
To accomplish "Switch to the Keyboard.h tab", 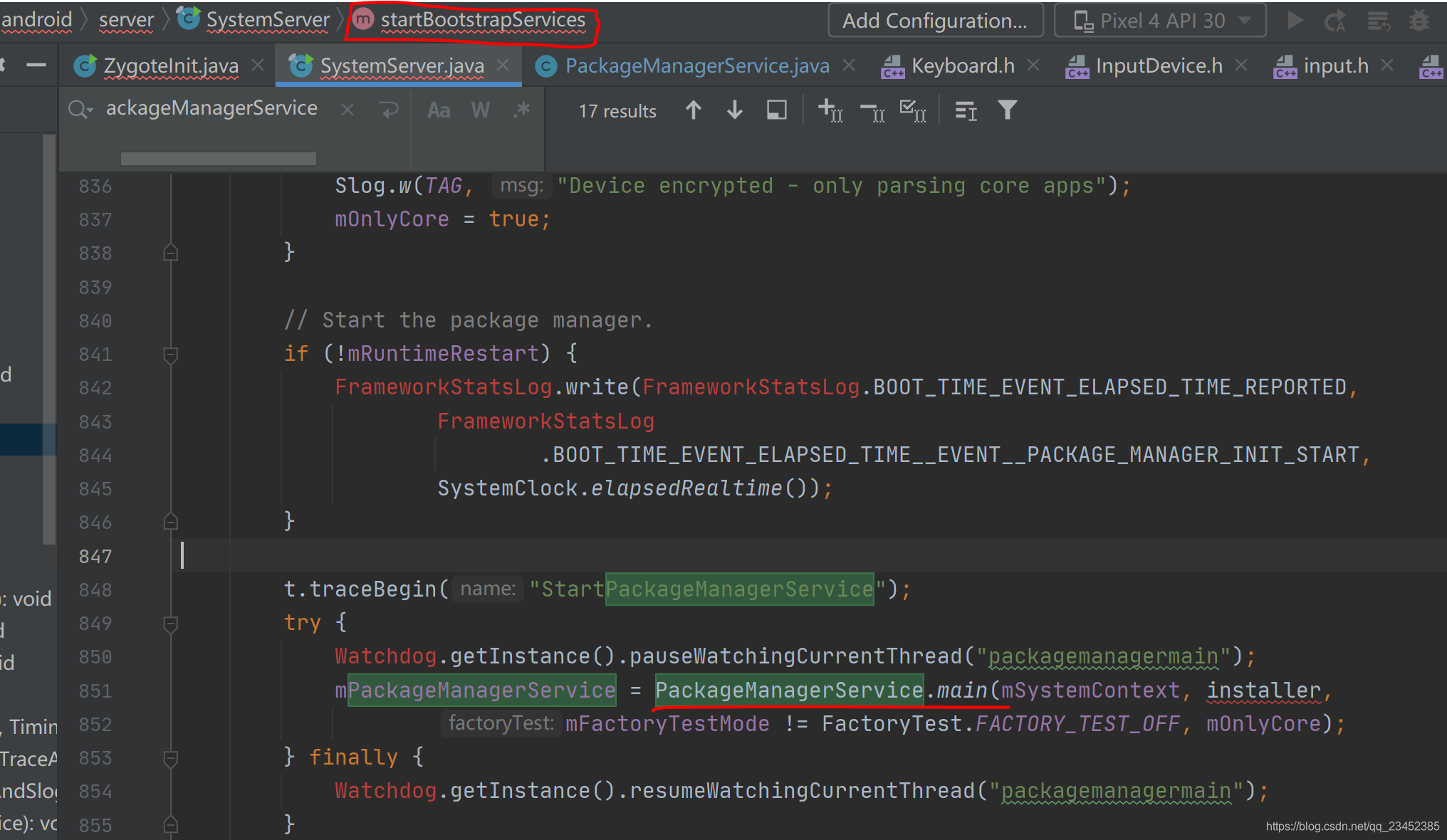I will tap(963, 65).
